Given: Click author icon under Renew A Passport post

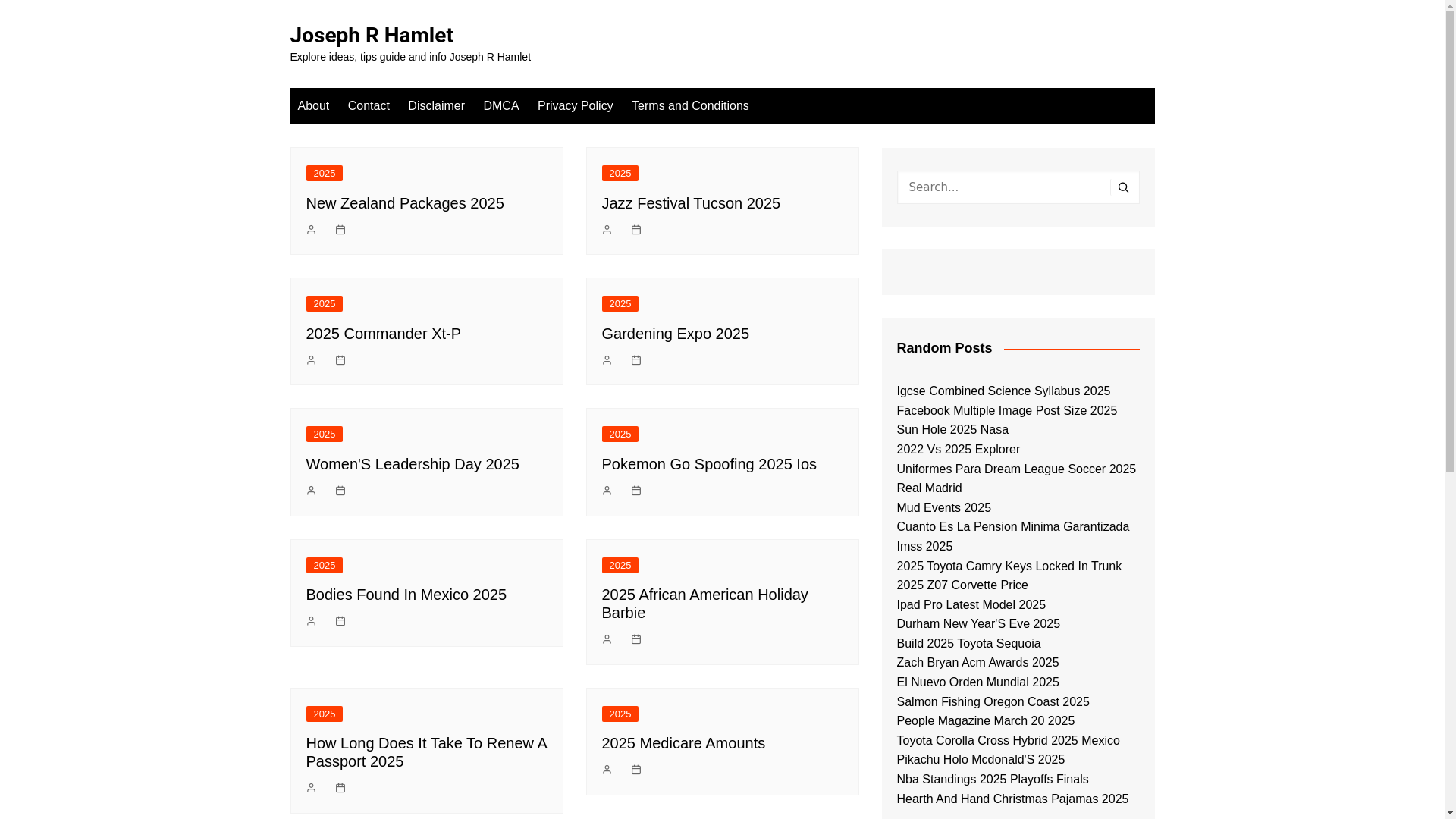Looking at the screenshot, I should pos(311,788).
